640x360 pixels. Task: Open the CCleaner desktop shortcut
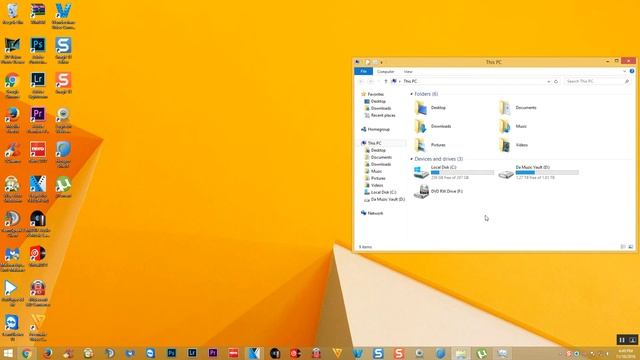coord(12,152)
